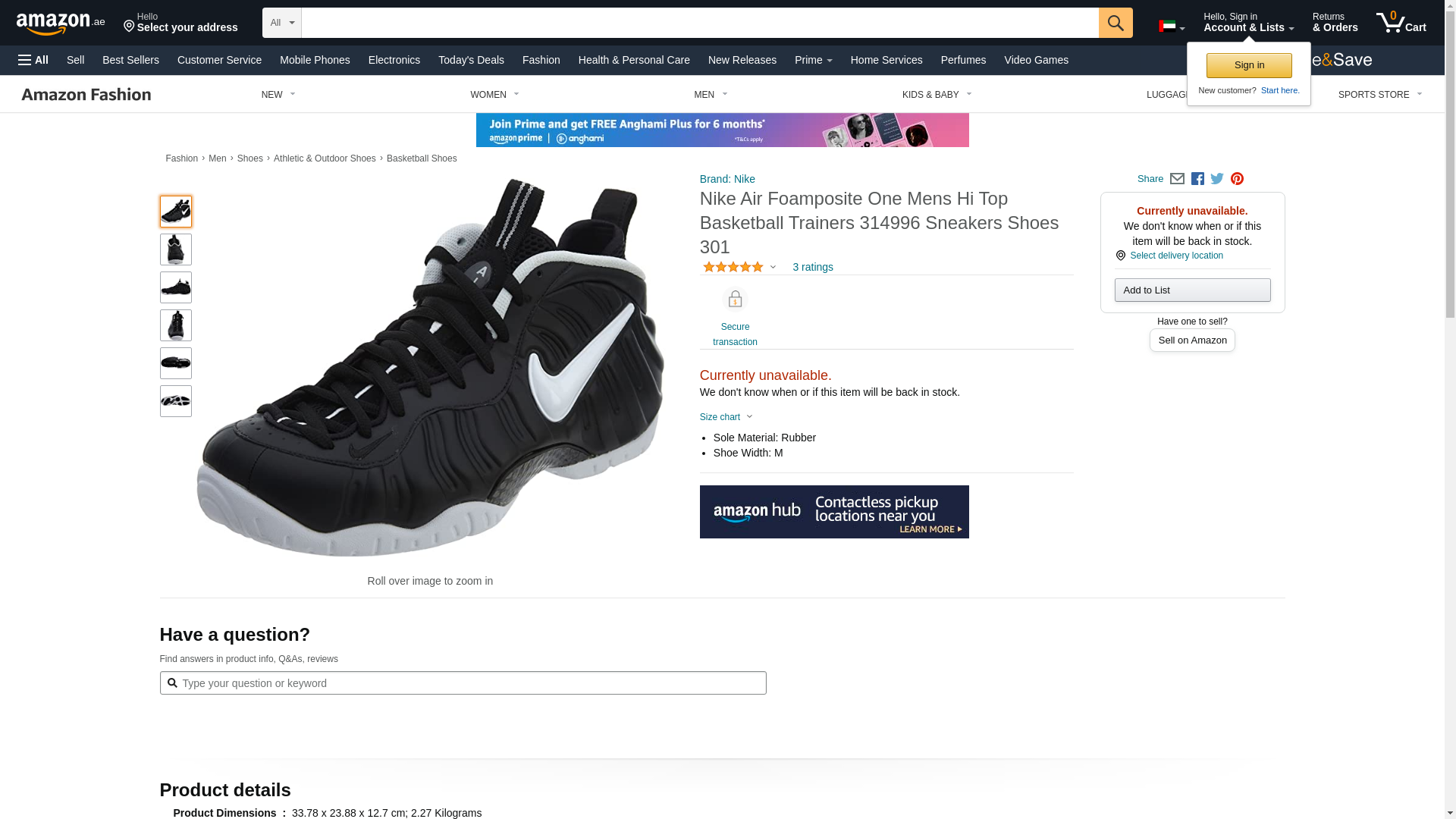1456x819 pixels.
Task: Click the search magnifier button
Action: 1115,23
